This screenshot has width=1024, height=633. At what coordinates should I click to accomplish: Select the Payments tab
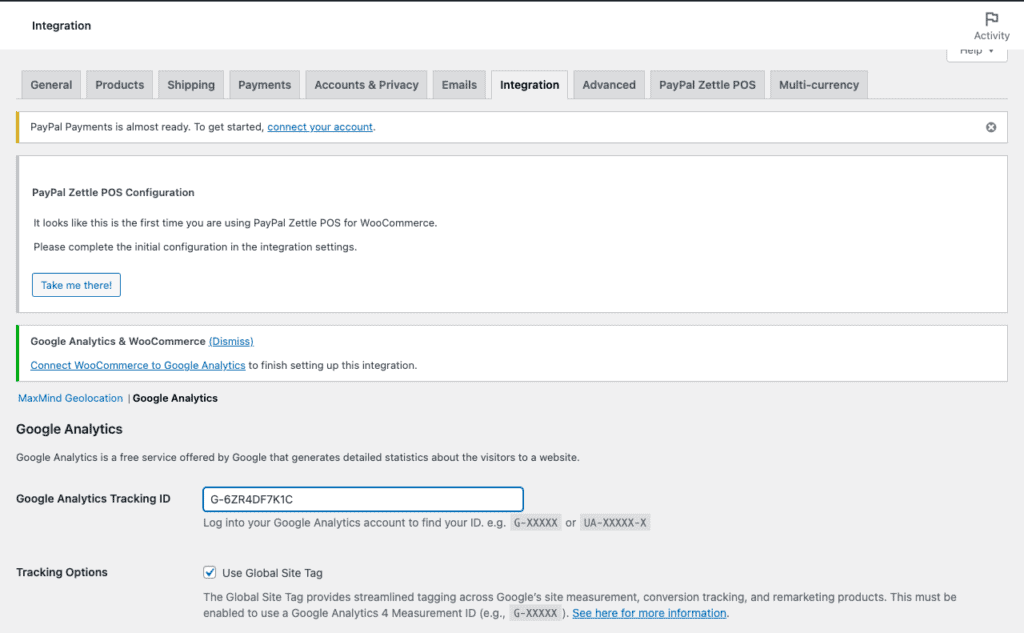click(x=264, y=85)
